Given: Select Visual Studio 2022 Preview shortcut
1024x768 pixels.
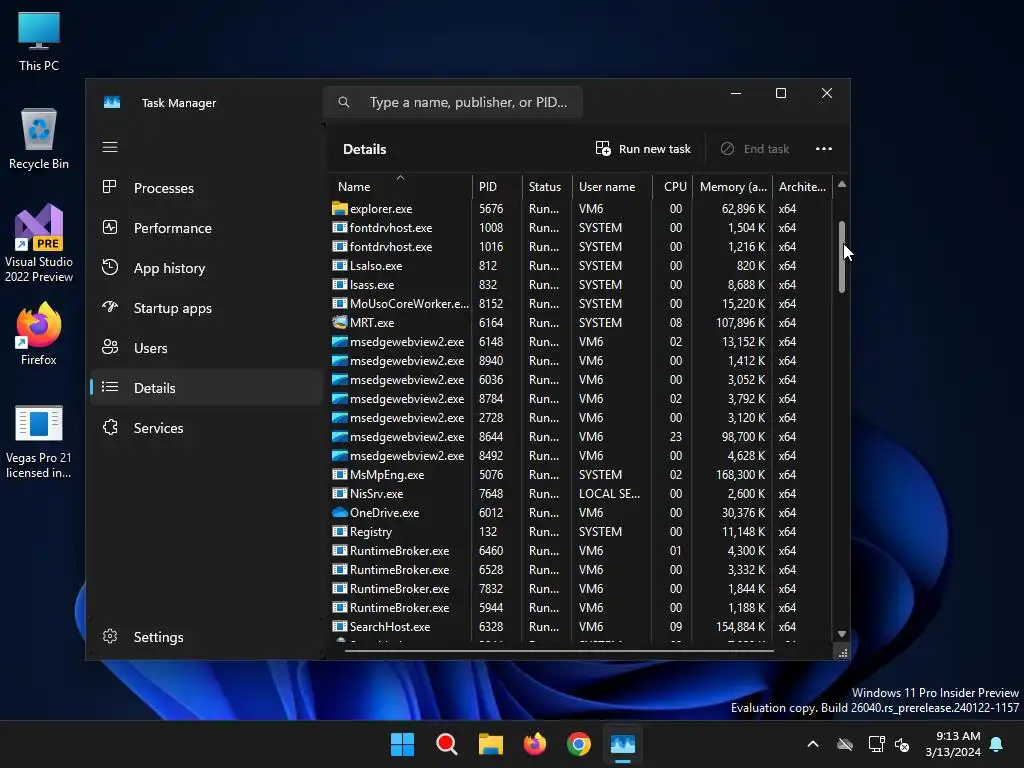Looking at the screenshot, I should 39,244.
